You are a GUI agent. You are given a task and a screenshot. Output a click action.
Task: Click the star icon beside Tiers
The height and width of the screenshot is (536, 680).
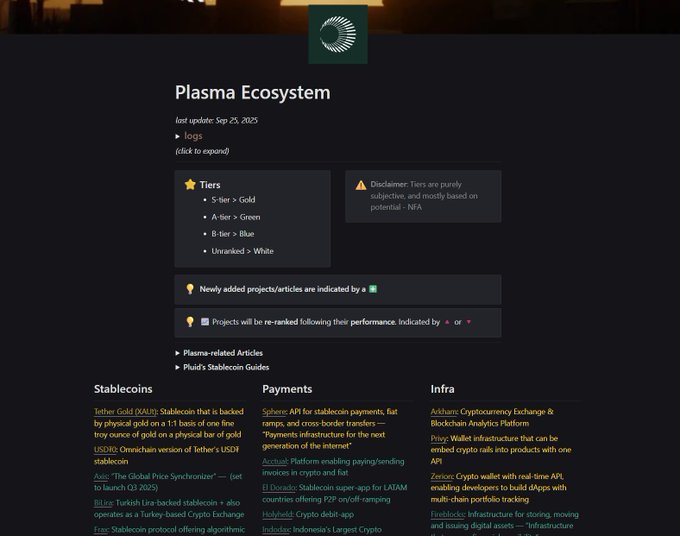tap(190, 185)
